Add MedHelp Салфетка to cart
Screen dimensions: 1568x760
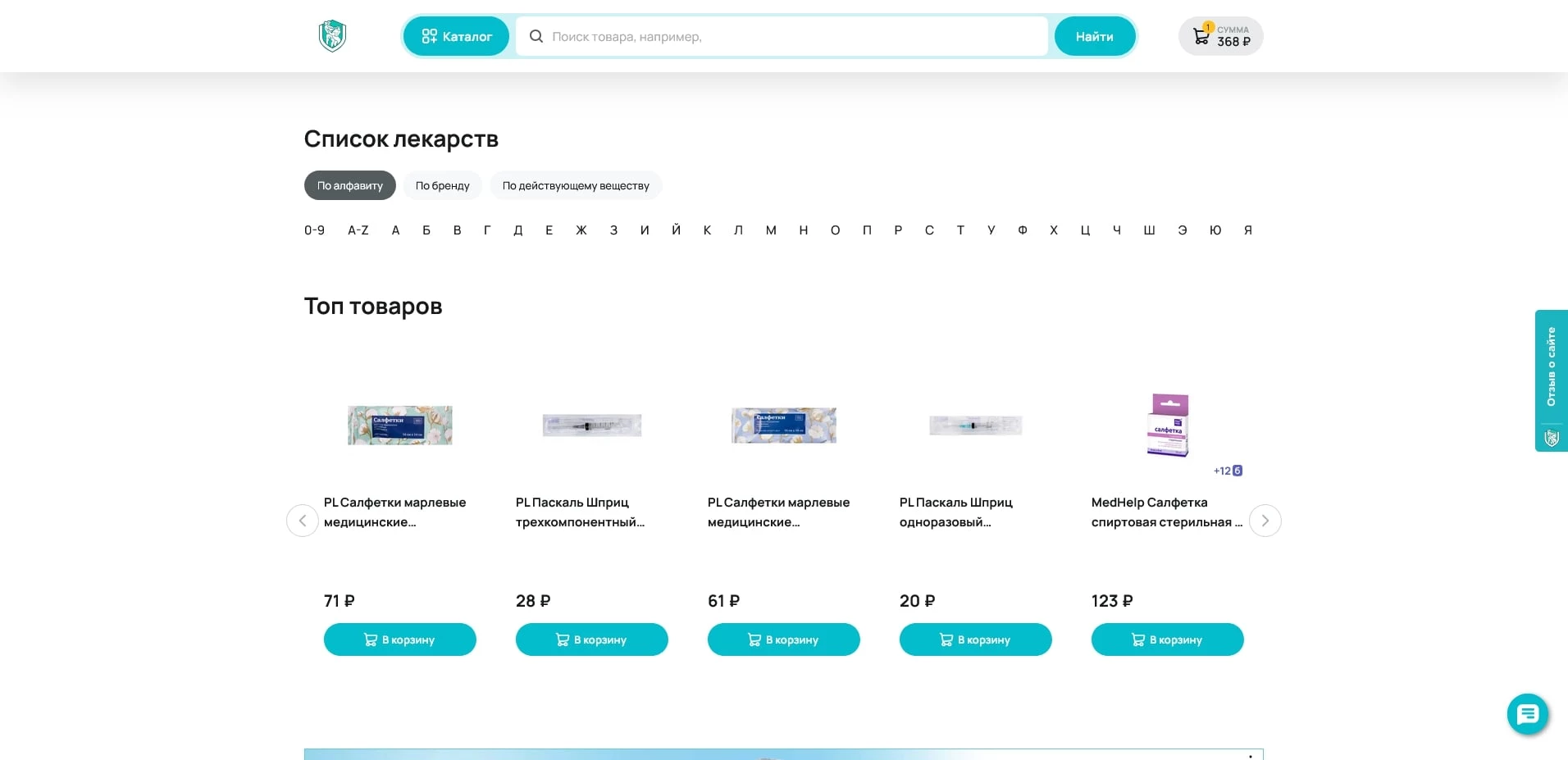coord(1167,639)
